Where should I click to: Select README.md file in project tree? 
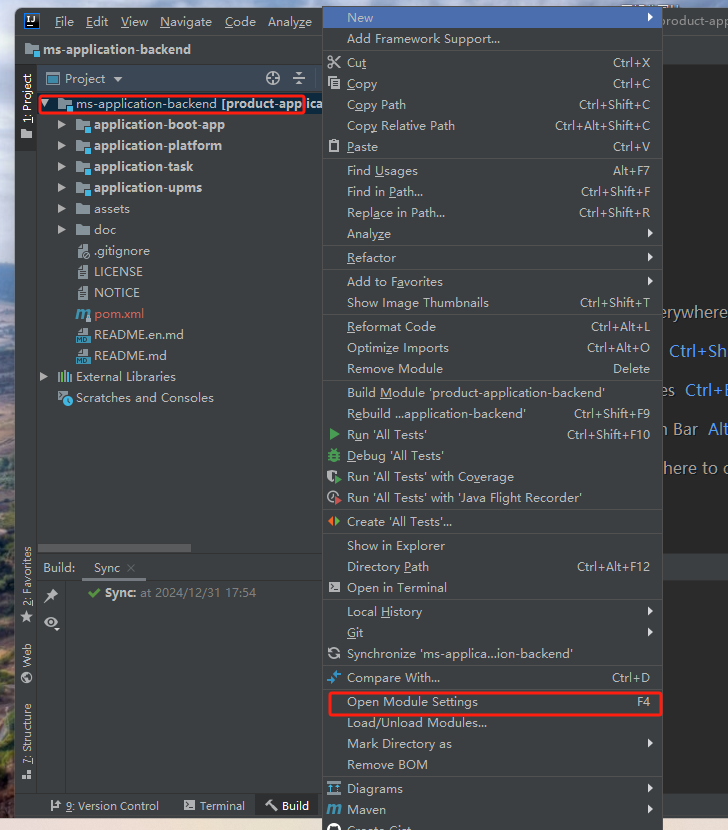[x=130, y=356]
